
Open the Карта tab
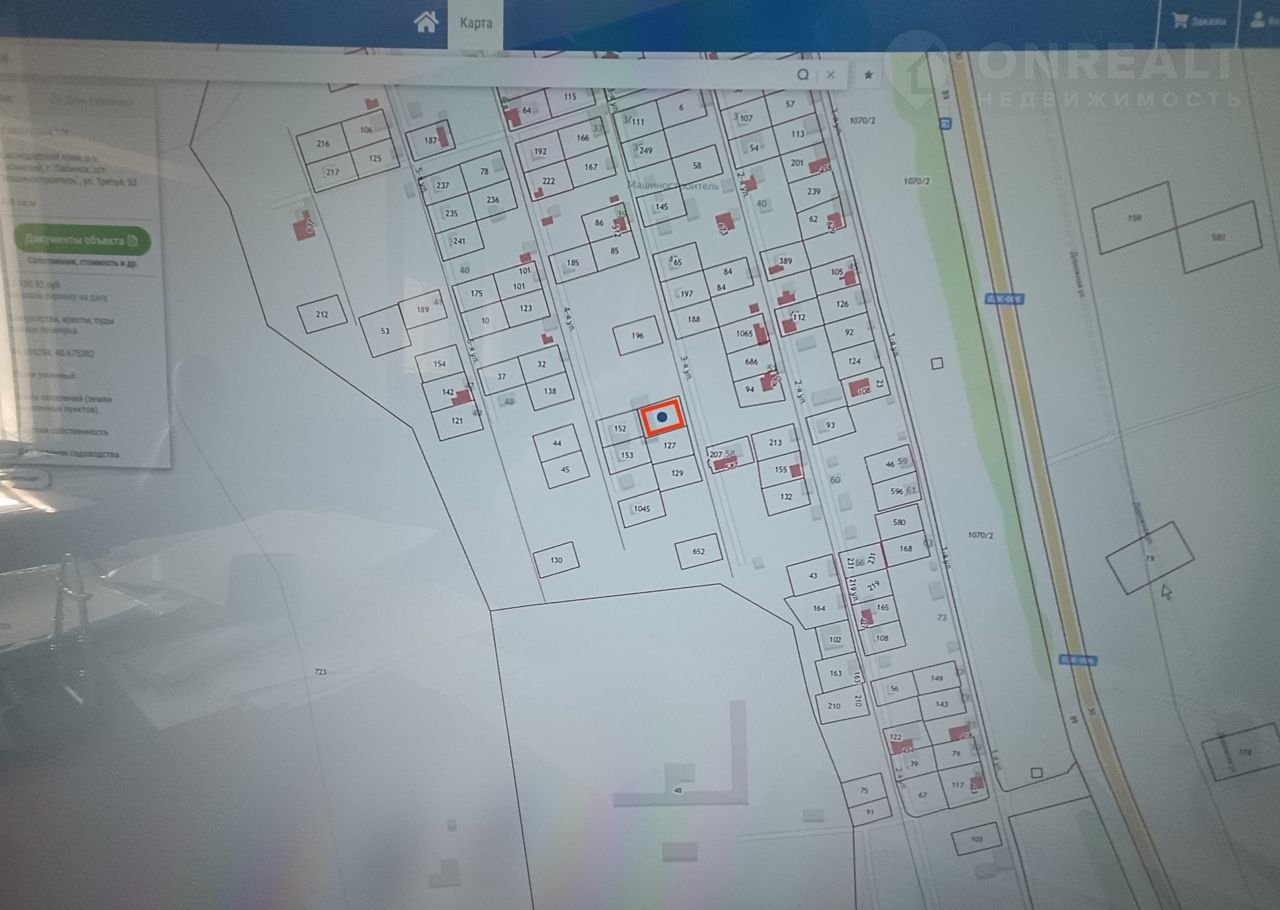click(x=475, y=23)
